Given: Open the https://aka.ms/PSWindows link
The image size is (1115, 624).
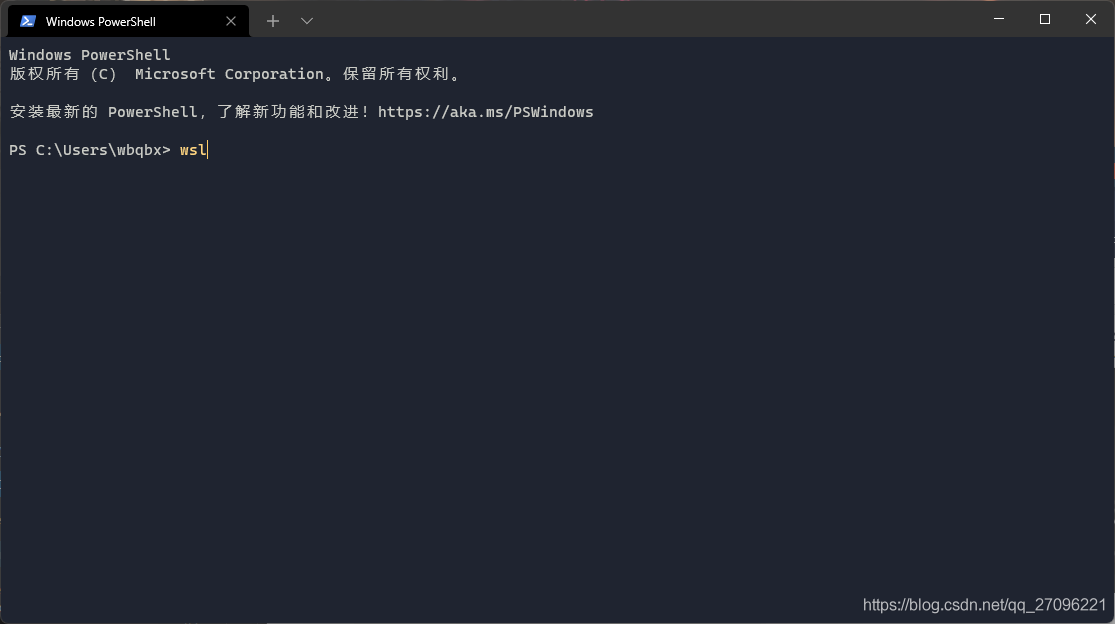Looking at the screenshot, I should pyautogui.click(x=485, y=112).
